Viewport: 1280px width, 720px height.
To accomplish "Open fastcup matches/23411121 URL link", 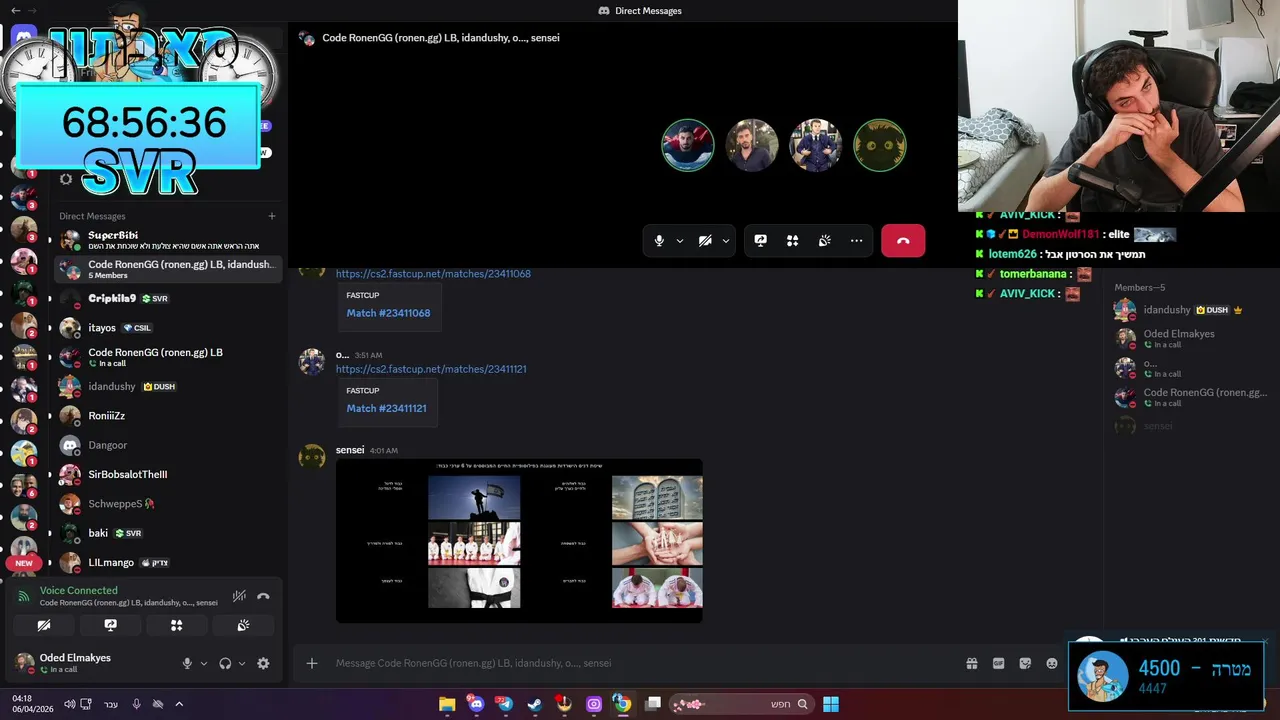I will [431, 369].
